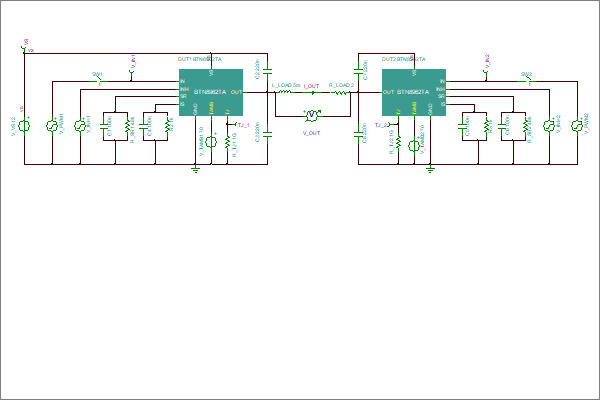600x400 pixels.
Task: Select the V_VS 12 DC voltage source symbol
Action: point(24,126)
